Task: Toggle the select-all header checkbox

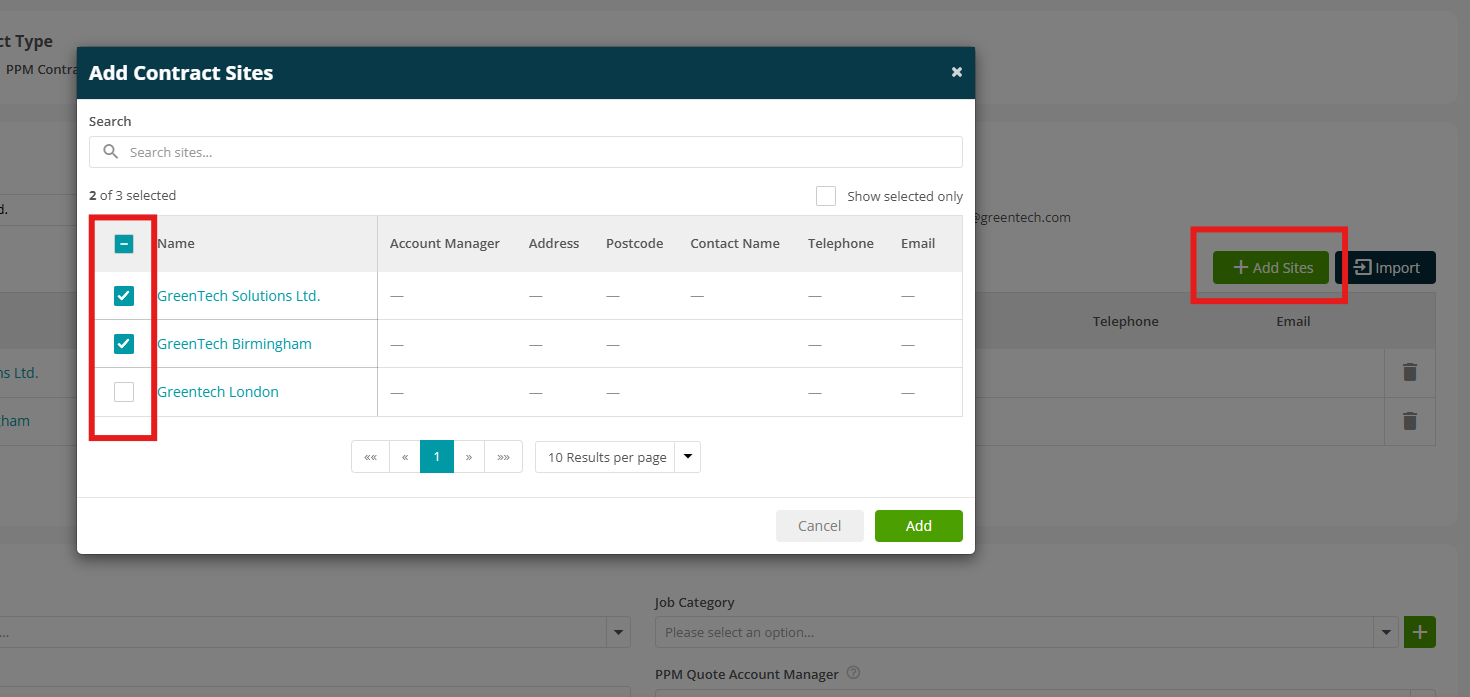Action: tap(124, 244)
